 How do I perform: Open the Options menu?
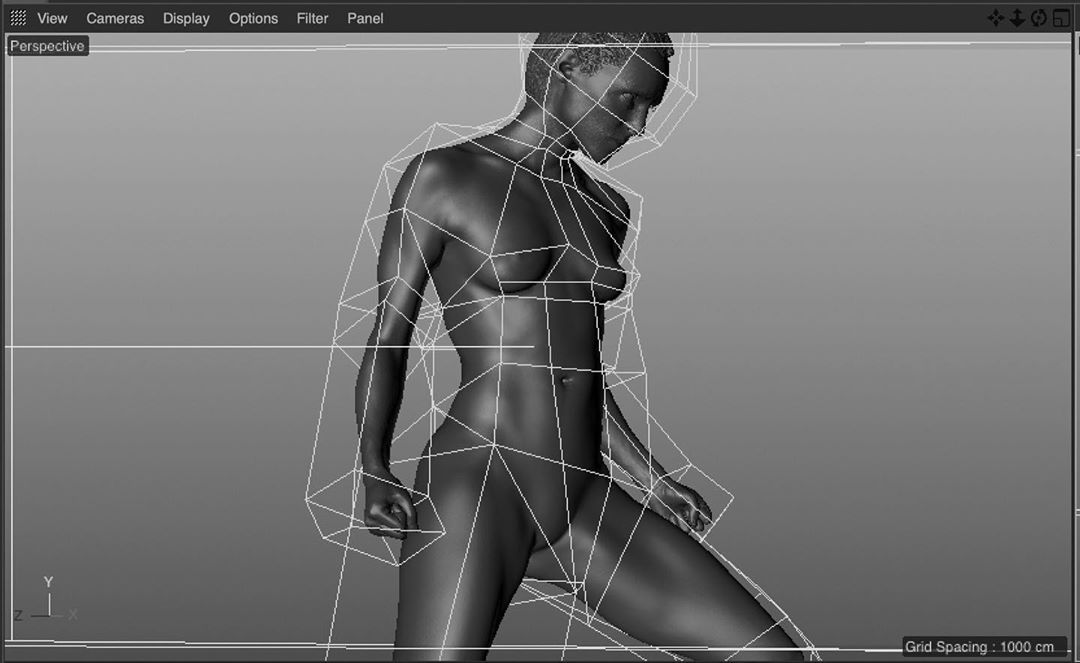point(253,19)
